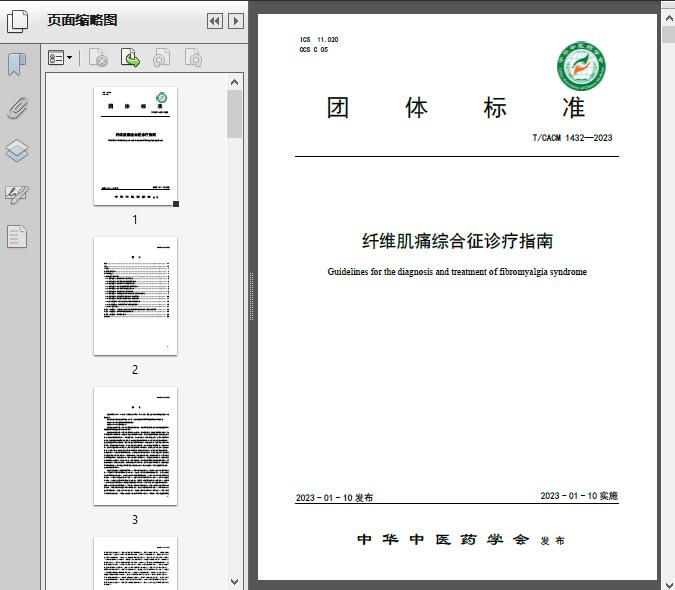The width and height of the screenshot is (675, 590).
Task: Click the page number label 1
Action: pos(135,219)
